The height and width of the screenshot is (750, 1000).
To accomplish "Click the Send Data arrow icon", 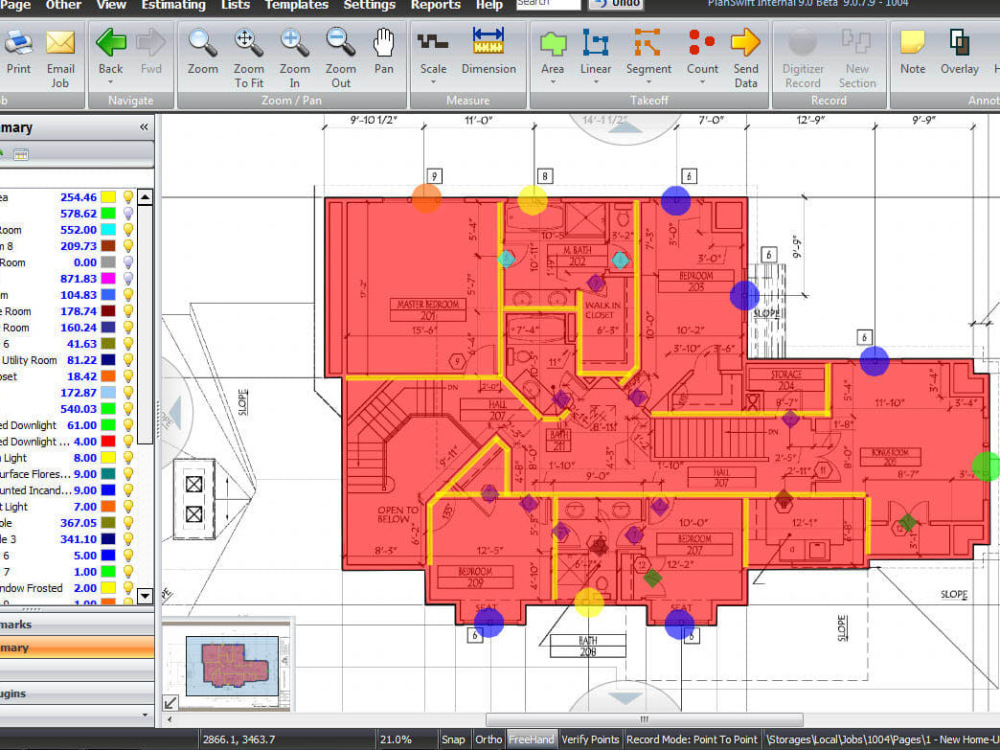I will pyautogui.click(x=745, y=43).
